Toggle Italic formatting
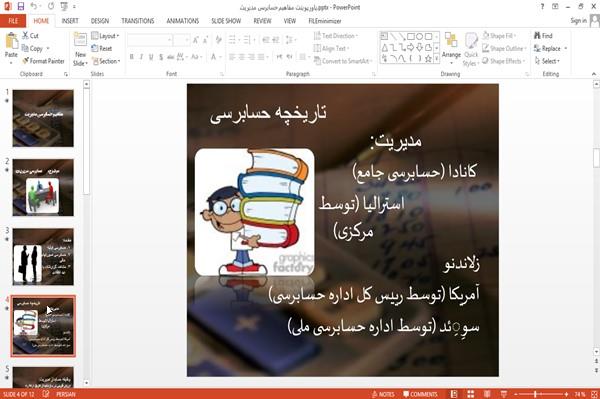 pos(141,57)
